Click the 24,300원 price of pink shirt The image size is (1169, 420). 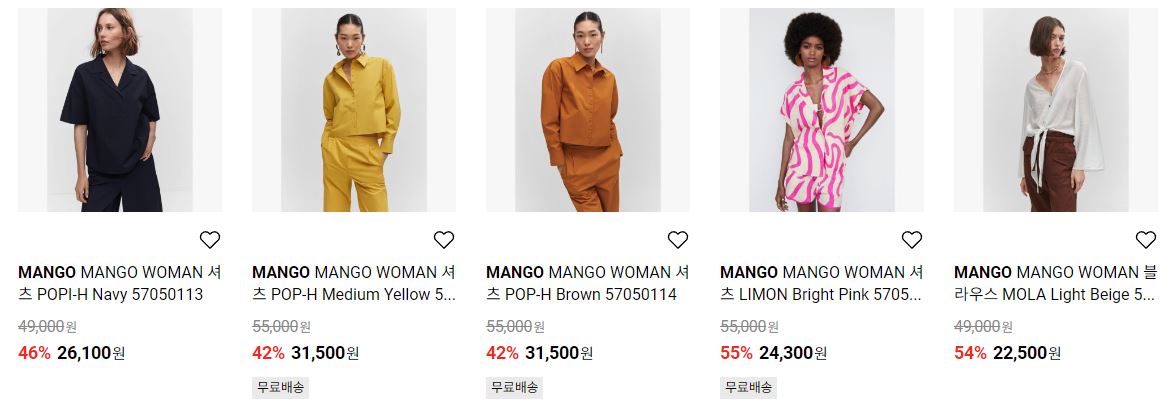tap(793, 353)
